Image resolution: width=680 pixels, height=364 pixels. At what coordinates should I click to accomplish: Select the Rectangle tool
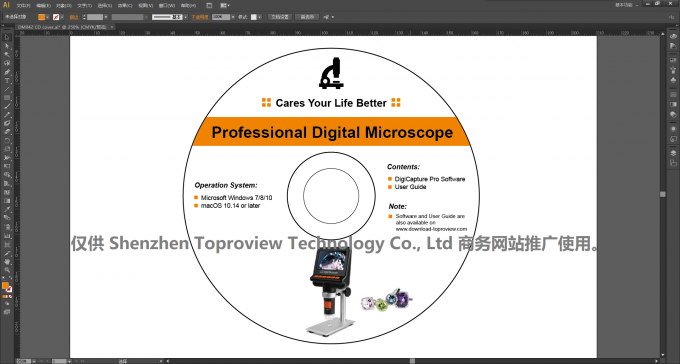coord(7,98)
